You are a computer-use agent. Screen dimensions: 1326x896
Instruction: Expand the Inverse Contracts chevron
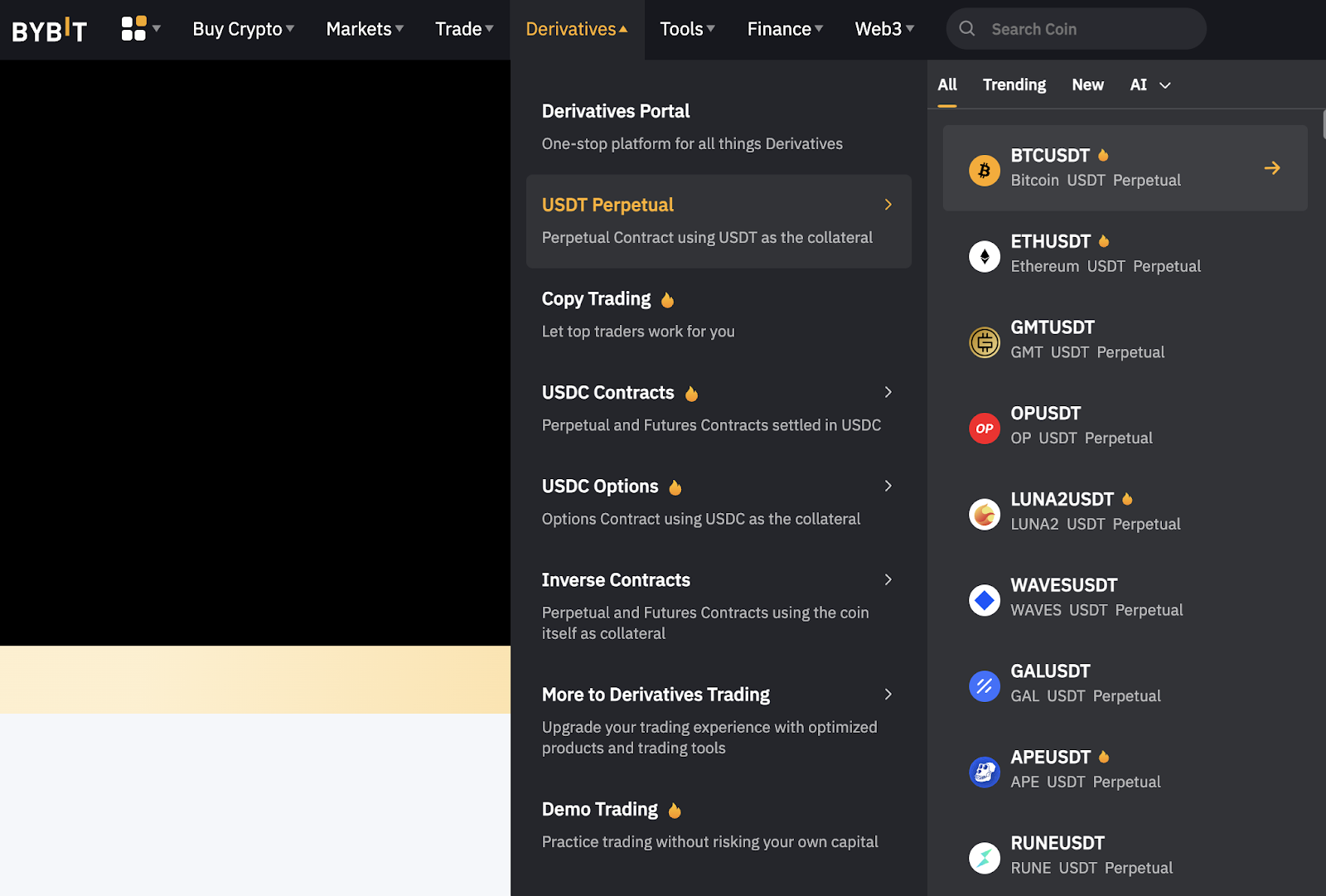pos(888,579)
